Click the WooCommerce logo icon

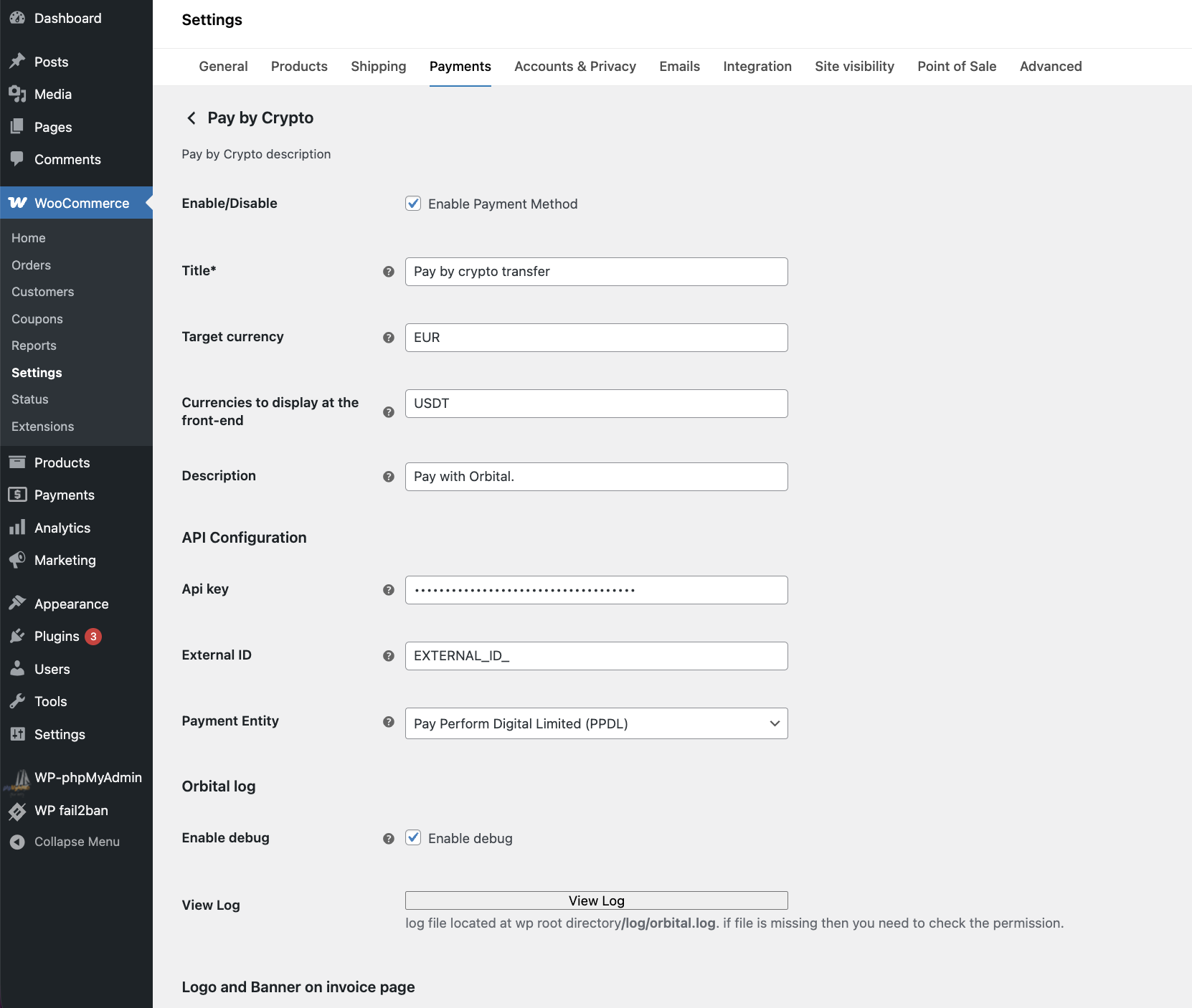tap(18, 203)
